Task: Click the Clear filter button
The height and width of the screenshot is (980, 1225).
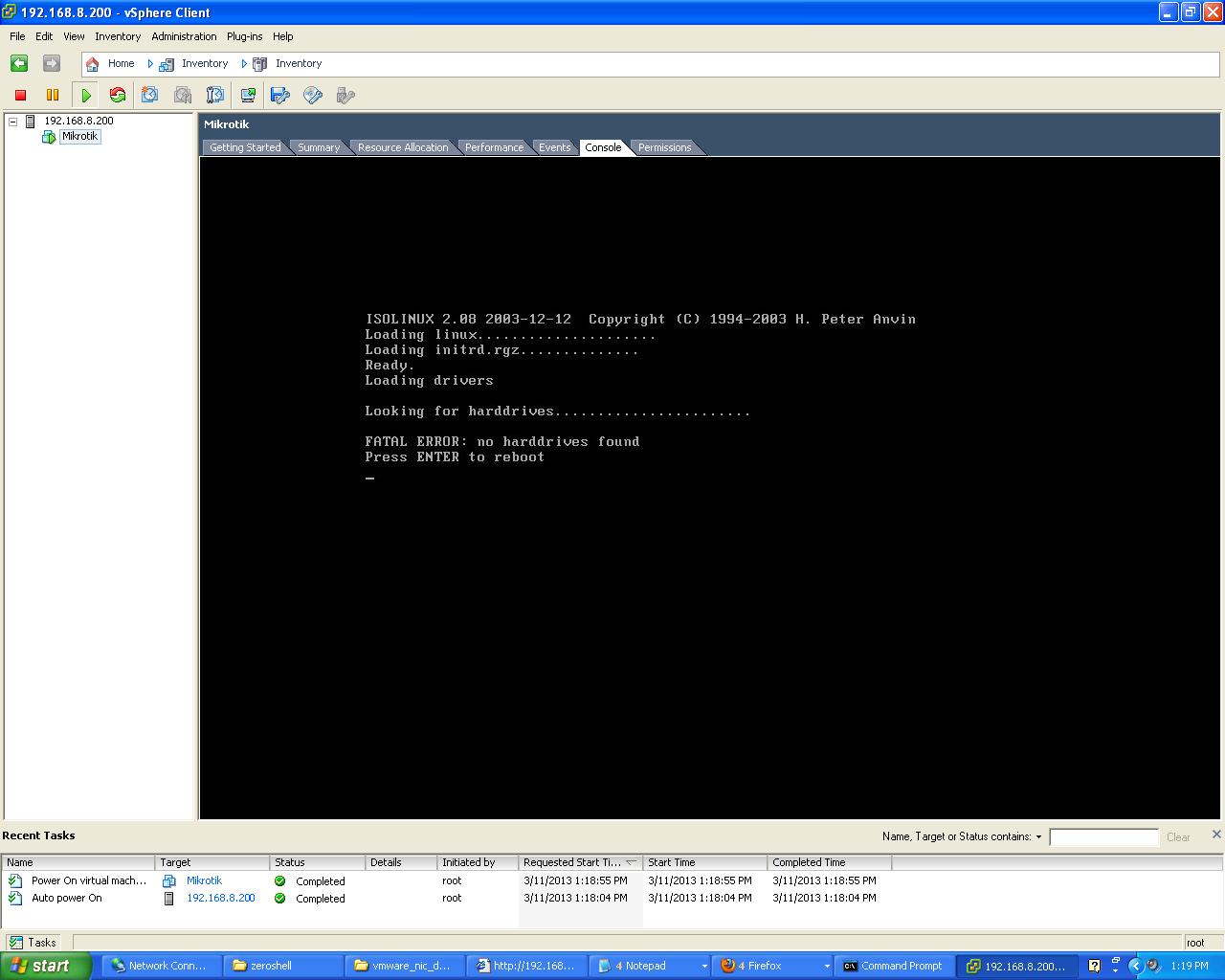Action: [x=1178, y=837]
